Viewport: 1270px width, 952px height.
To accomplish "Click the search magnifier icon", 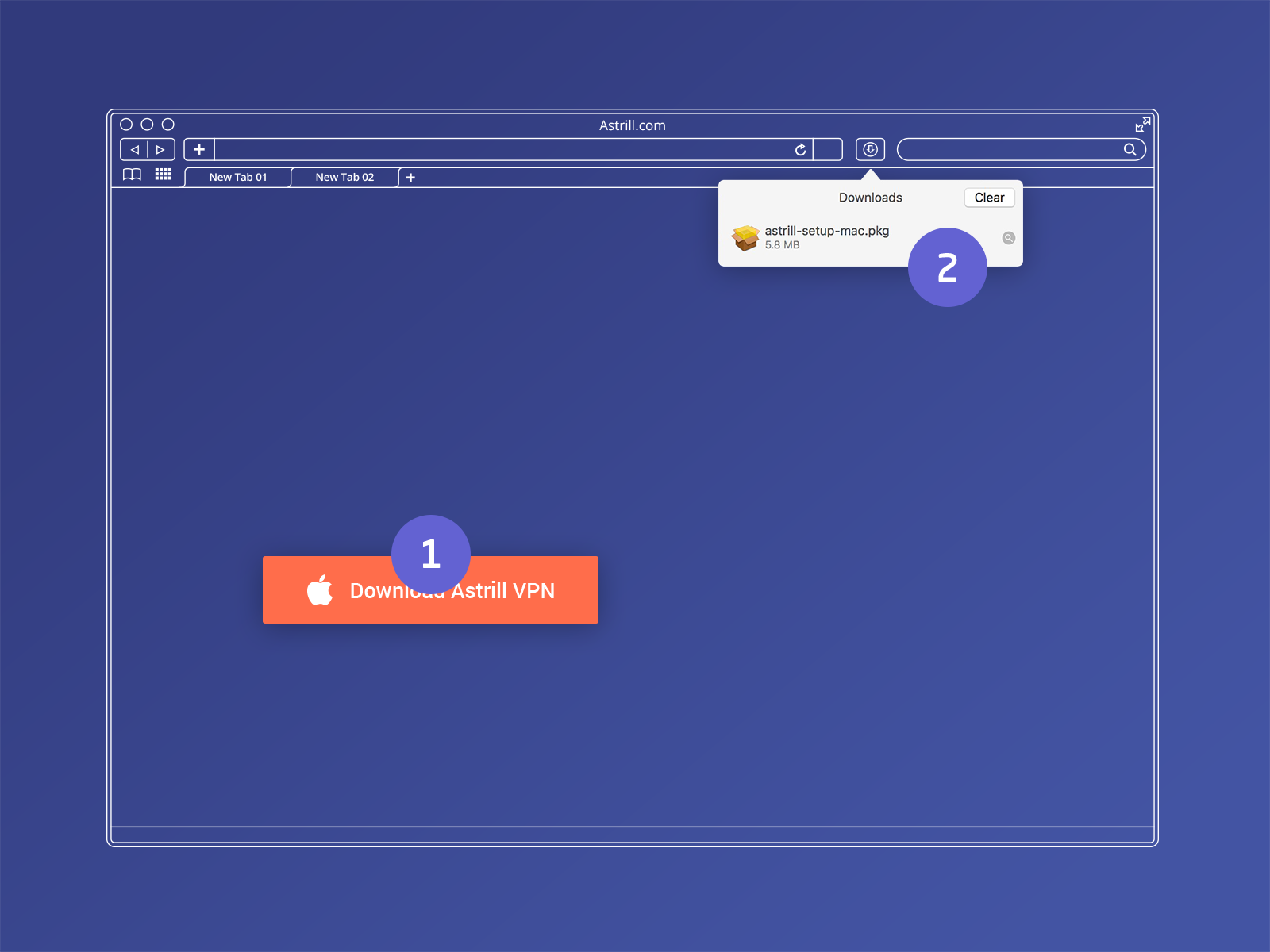I will (x=1130, y=149).
